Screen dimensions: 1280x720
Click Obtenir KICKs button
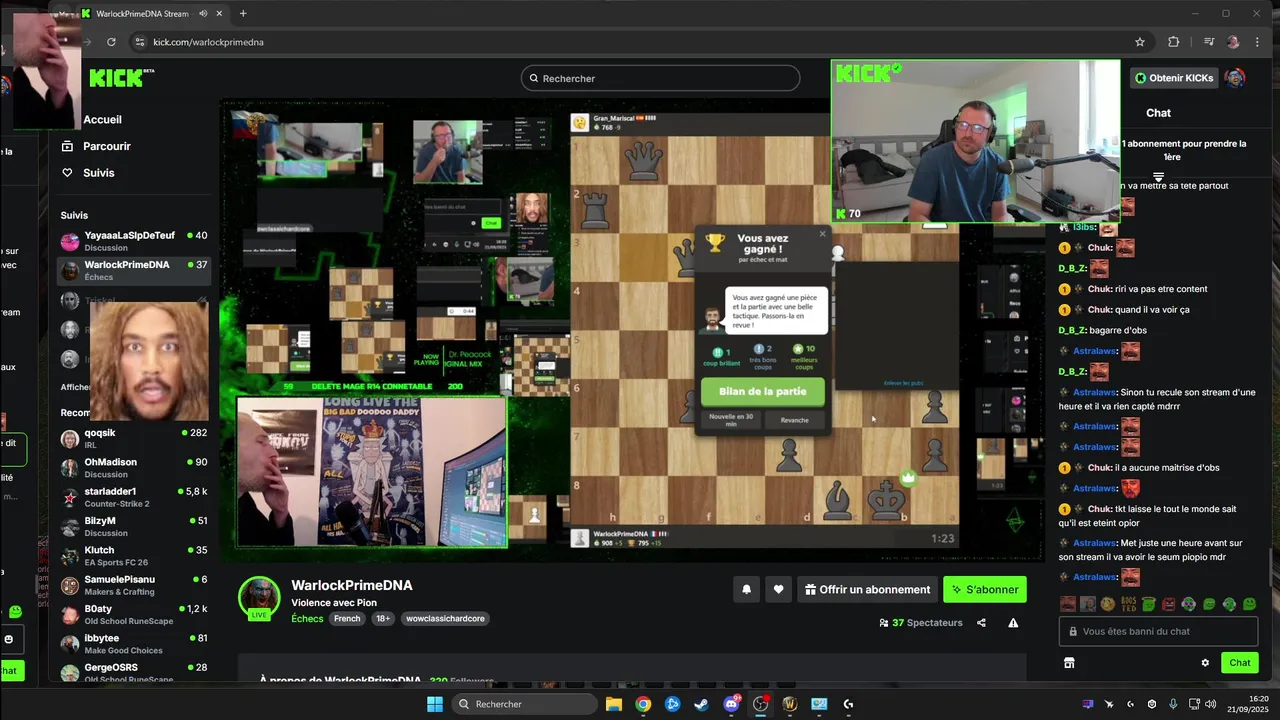tap(1174, 78)
